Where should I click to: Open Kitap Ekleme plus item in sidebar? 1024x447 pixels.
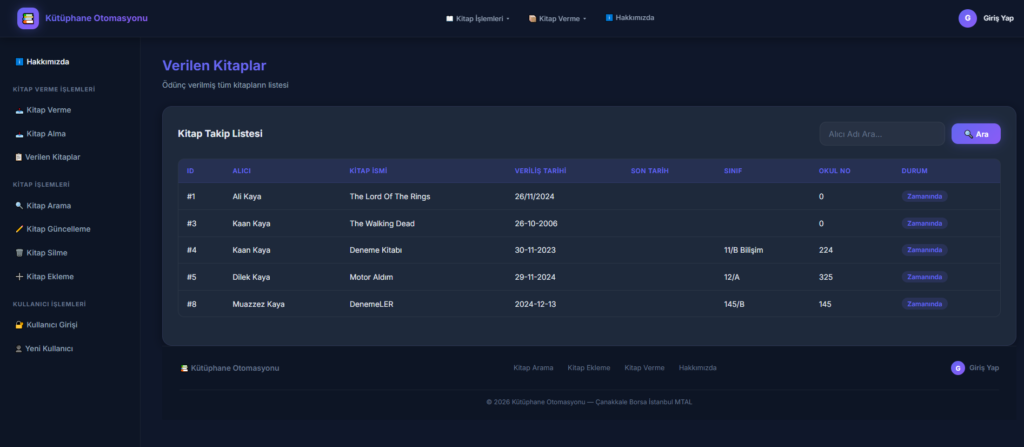[x=49, y=277]
